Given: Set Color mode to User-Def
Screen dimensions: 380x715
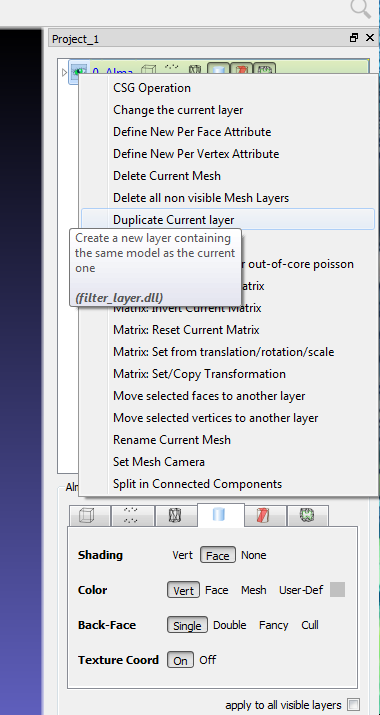Looking at the screenshot, I should (x=301, y=590).
